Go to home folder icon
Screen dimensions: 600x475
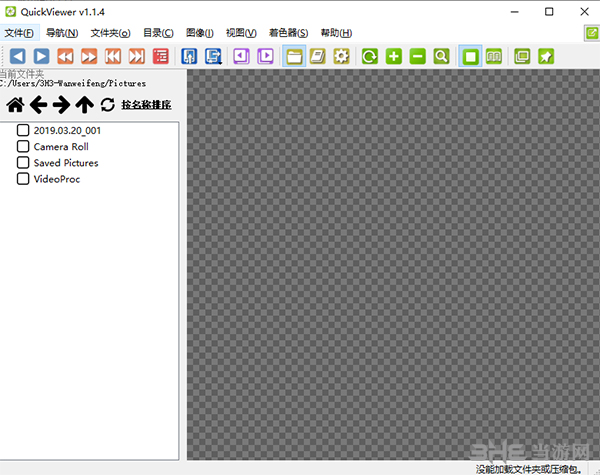coord(15,105)
